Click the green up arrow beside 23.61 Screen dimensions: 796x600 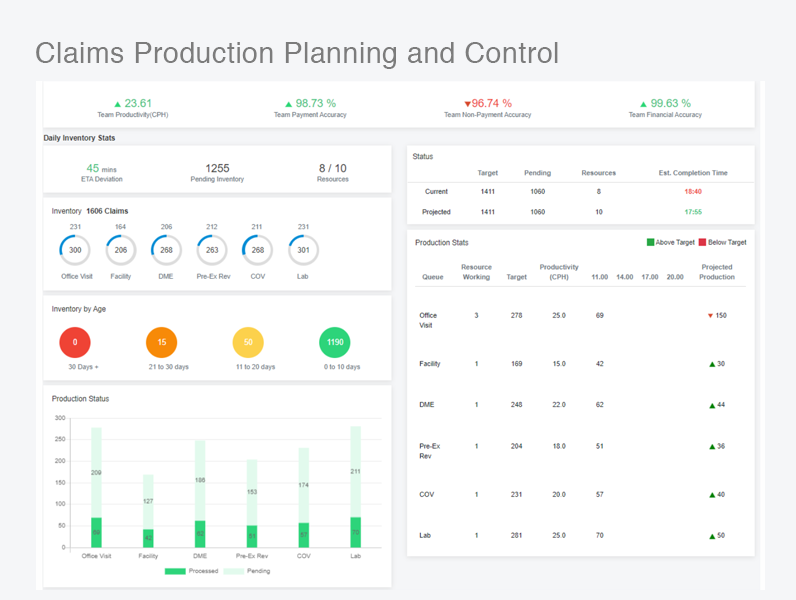point(118,104)
